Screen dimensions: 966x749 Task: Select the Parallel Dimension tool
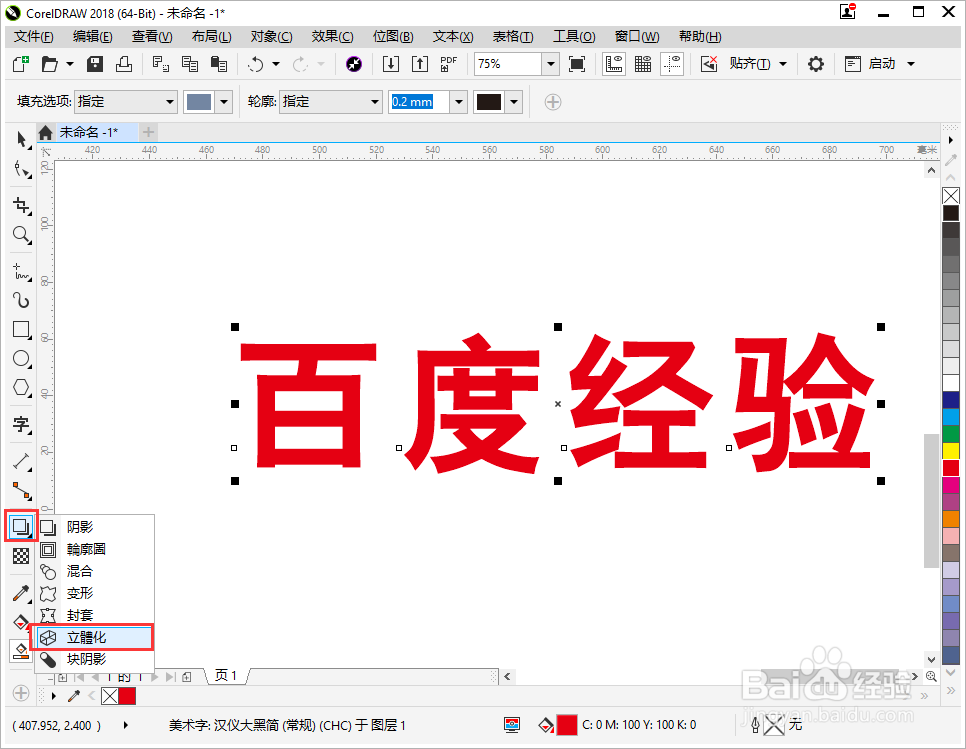click(21, 461)
